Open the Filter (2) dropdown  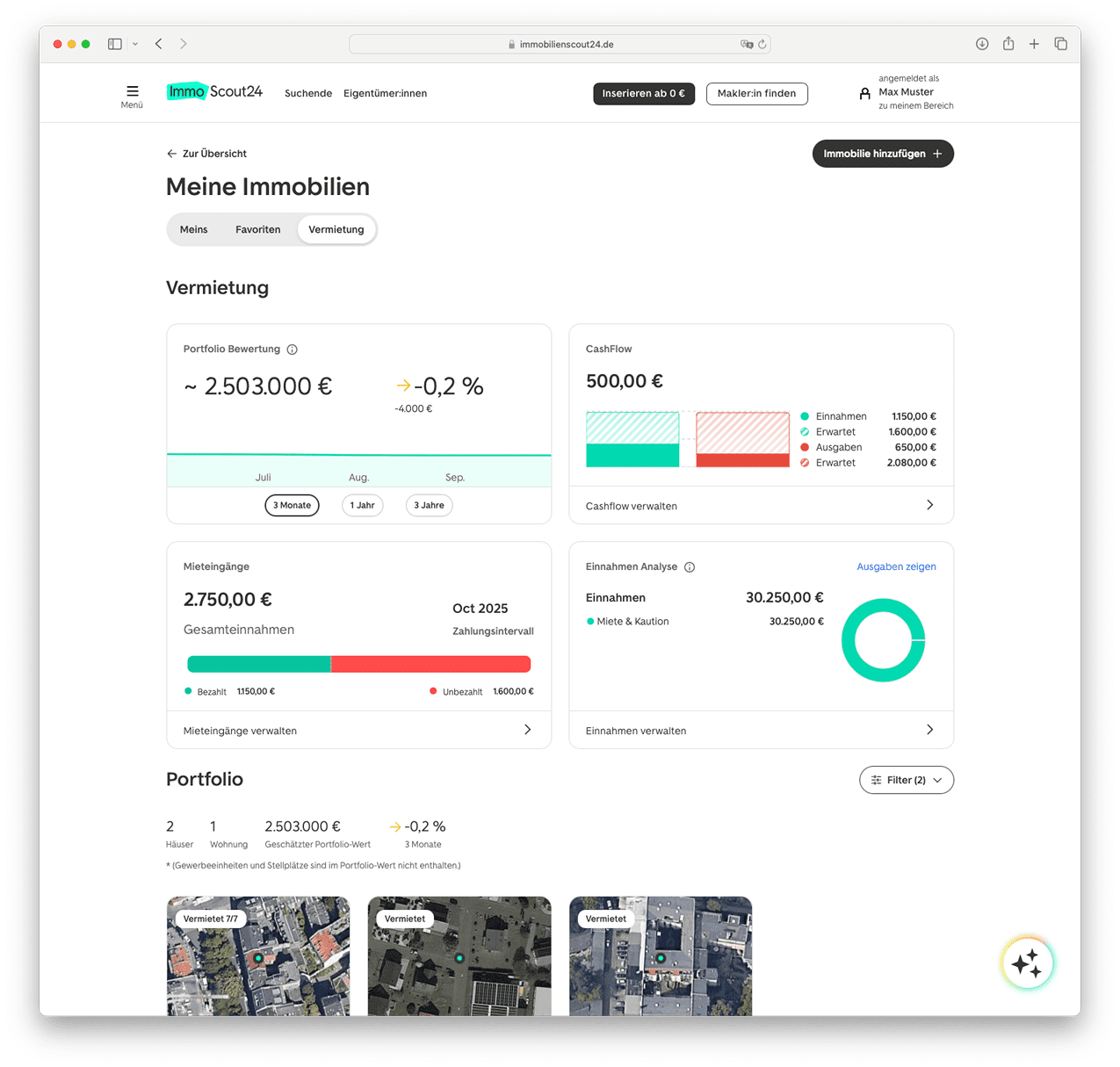pyautogui.click(x=906, y=780)
